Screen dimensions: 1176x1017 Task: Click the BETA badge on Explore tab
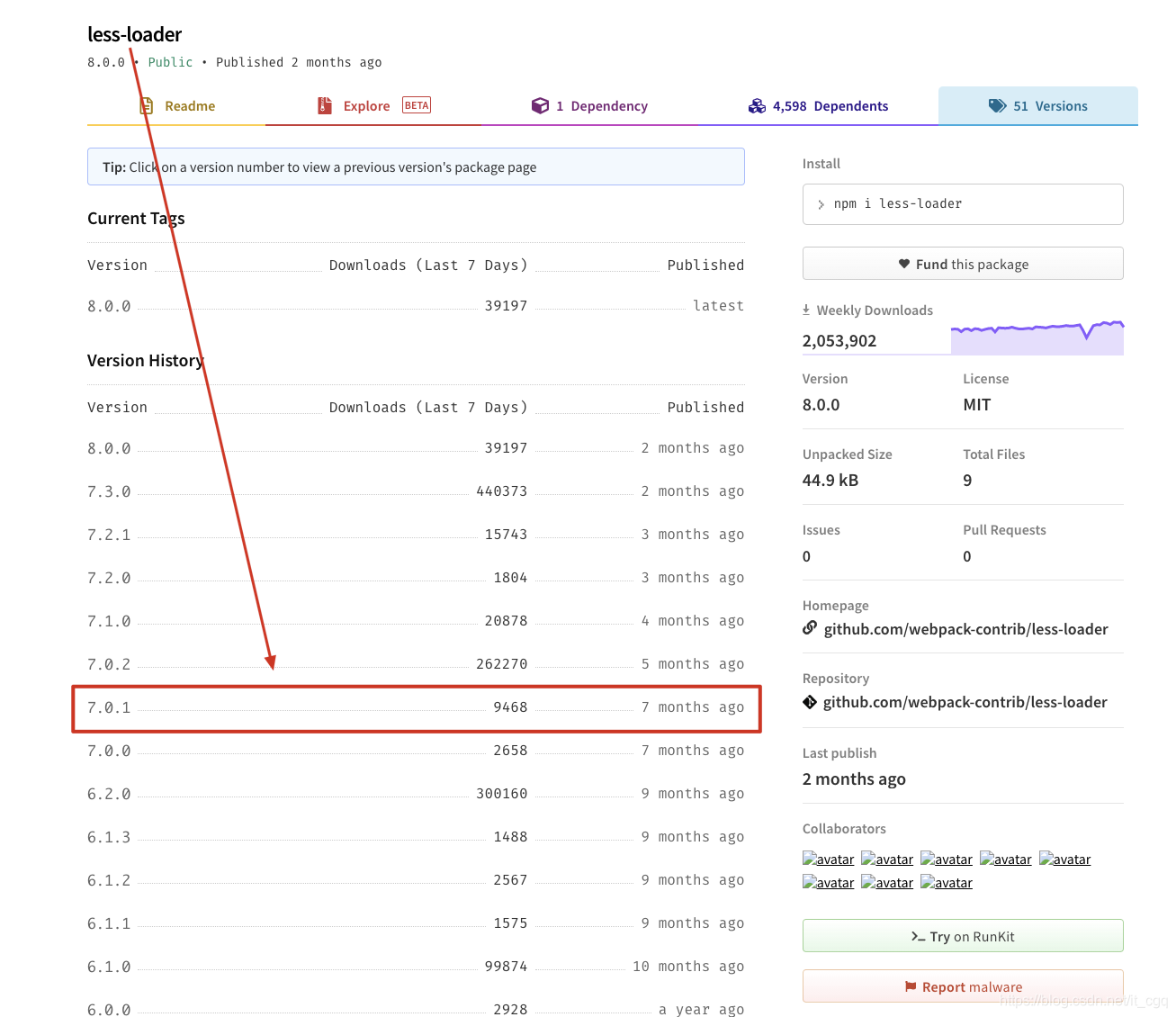(417, 105)
